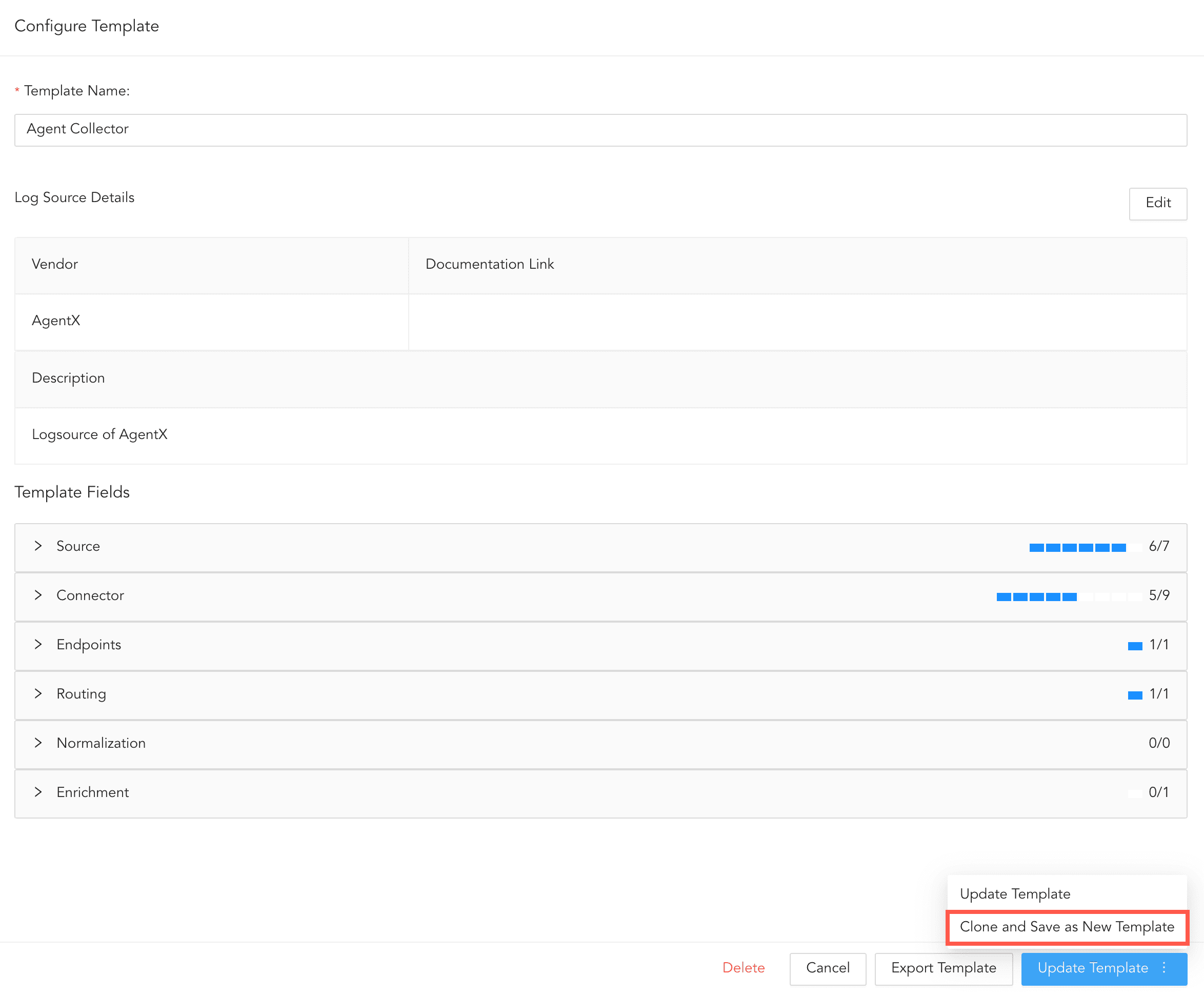Image resolution: width=1204 pixels, height=996 pixels.
Task: Click the blue Update Template button
Action: (x=1092, y=968)
